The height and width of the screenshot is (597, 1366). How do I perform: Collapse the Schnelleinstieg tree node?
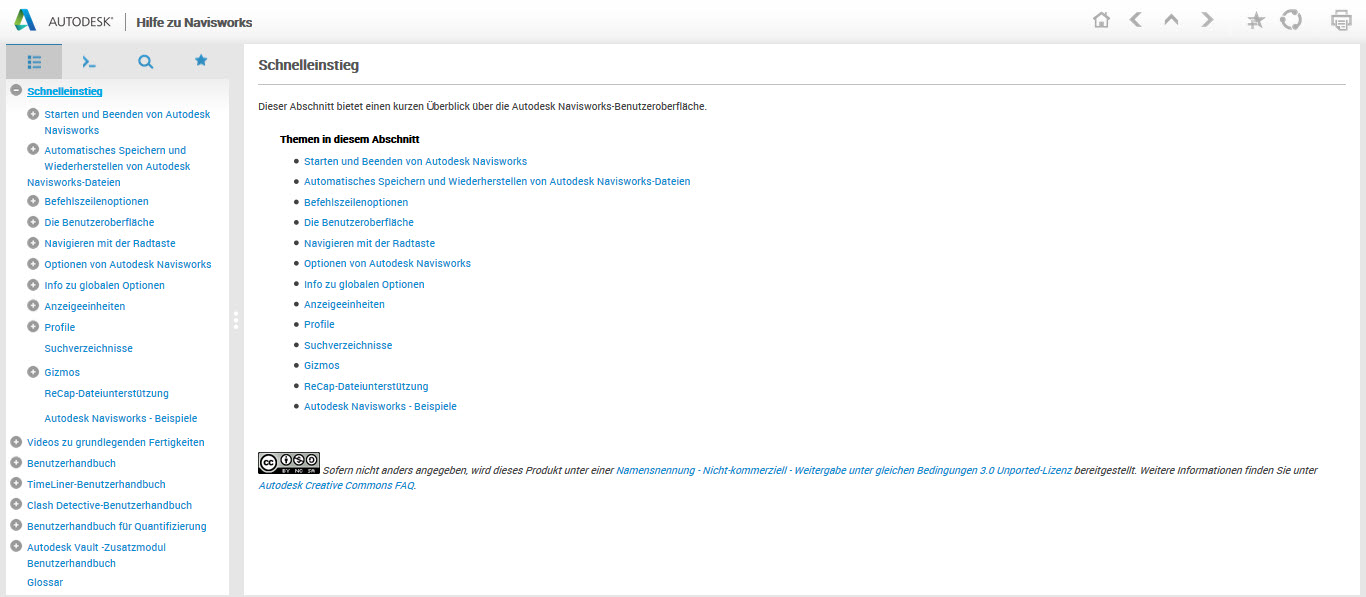pos(16,91)
